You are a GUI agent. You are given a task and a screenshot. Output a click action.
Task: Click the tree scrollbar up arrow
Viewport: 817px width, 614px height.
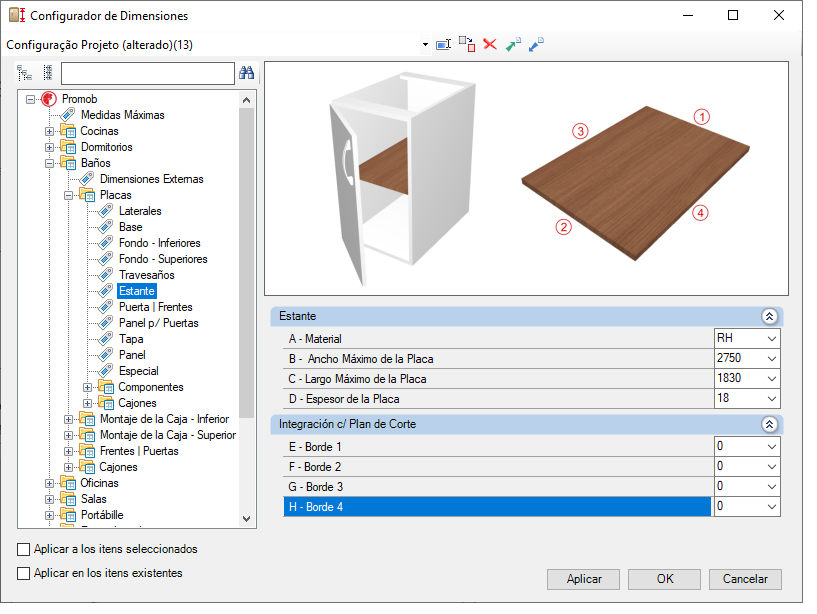pyautogui.click(x=246, y=100)
